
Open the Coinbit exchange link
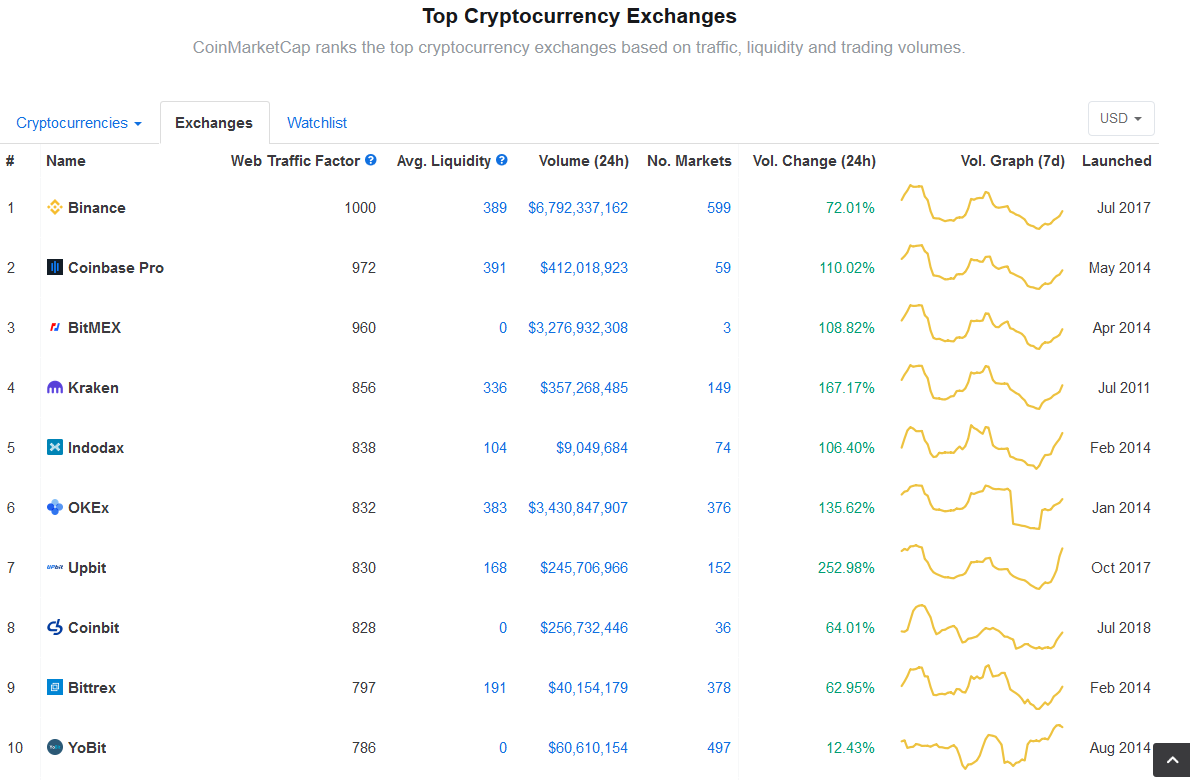coord(93,627)
